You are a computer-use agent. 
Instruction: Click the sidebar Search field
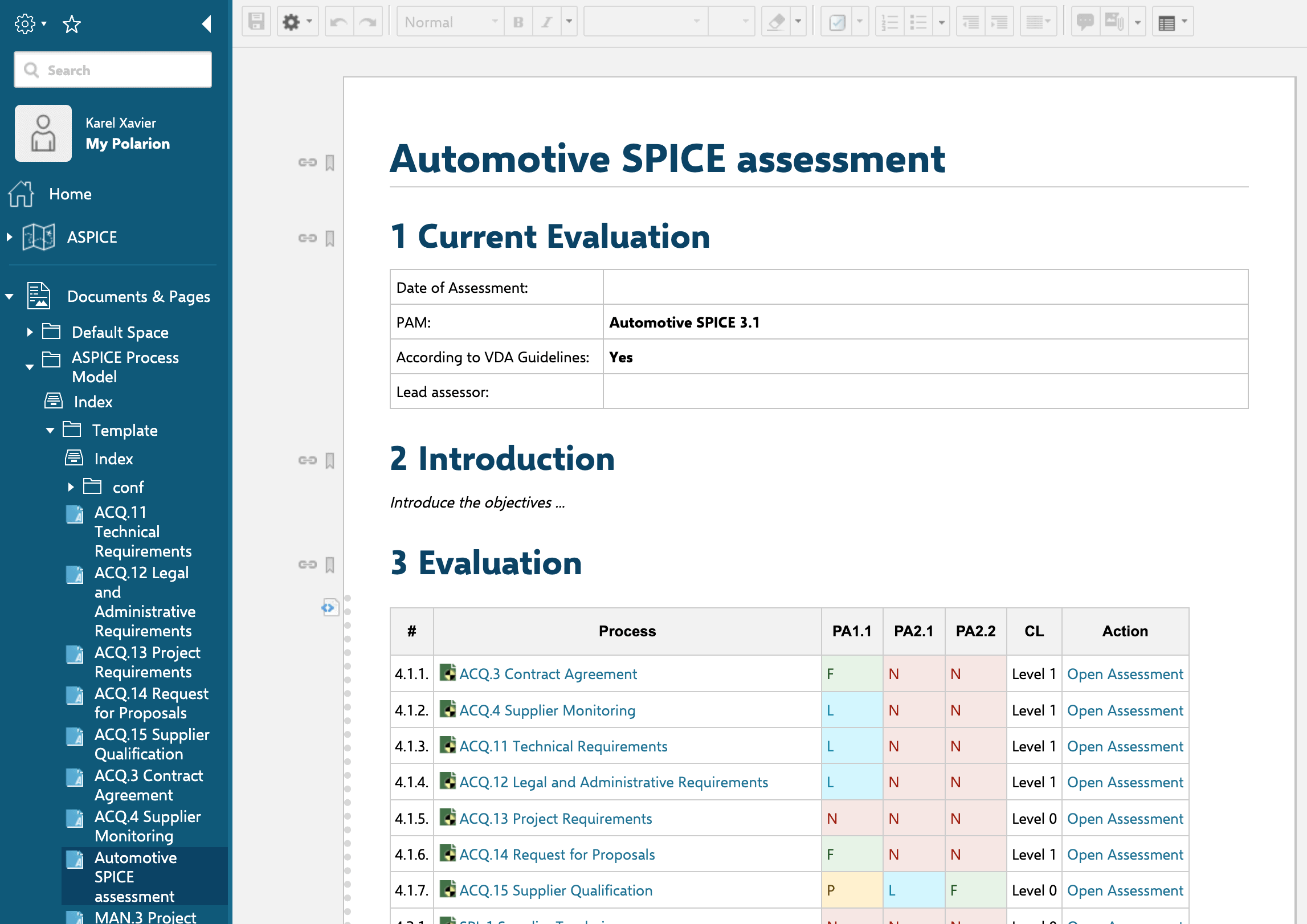[x=113, y=70]
